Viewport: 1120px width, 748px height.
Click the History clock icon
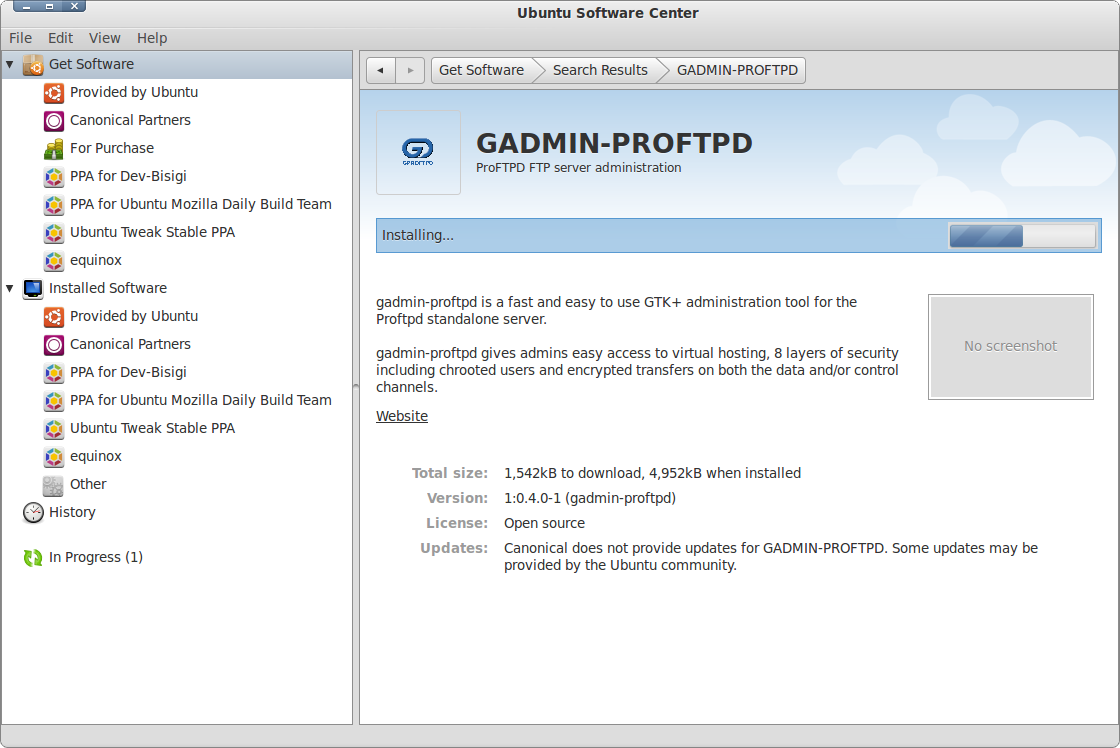(x=33, y=512)
